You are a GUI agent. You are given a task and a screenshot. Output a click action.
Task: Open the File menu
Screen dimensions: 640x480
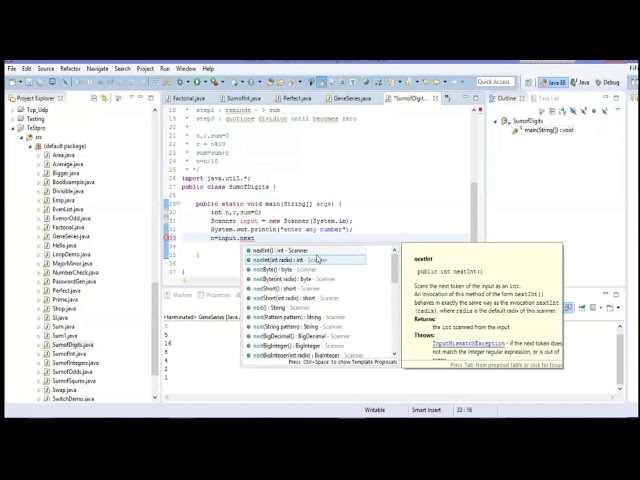click(x=12, y=69)
